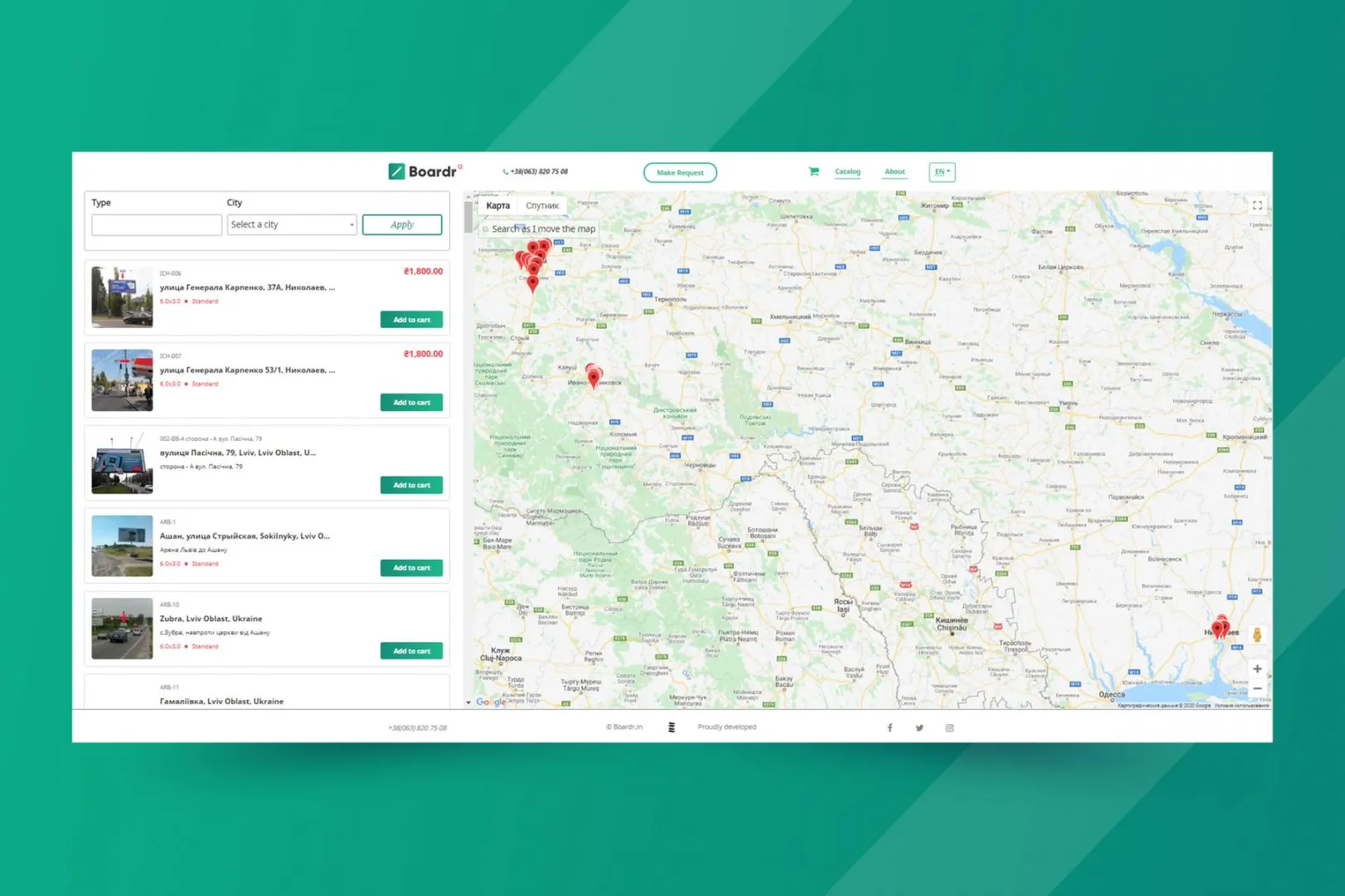Open thumbnail of Пасічна 79 billboard

pyautogui.click(x=122, y=463)
